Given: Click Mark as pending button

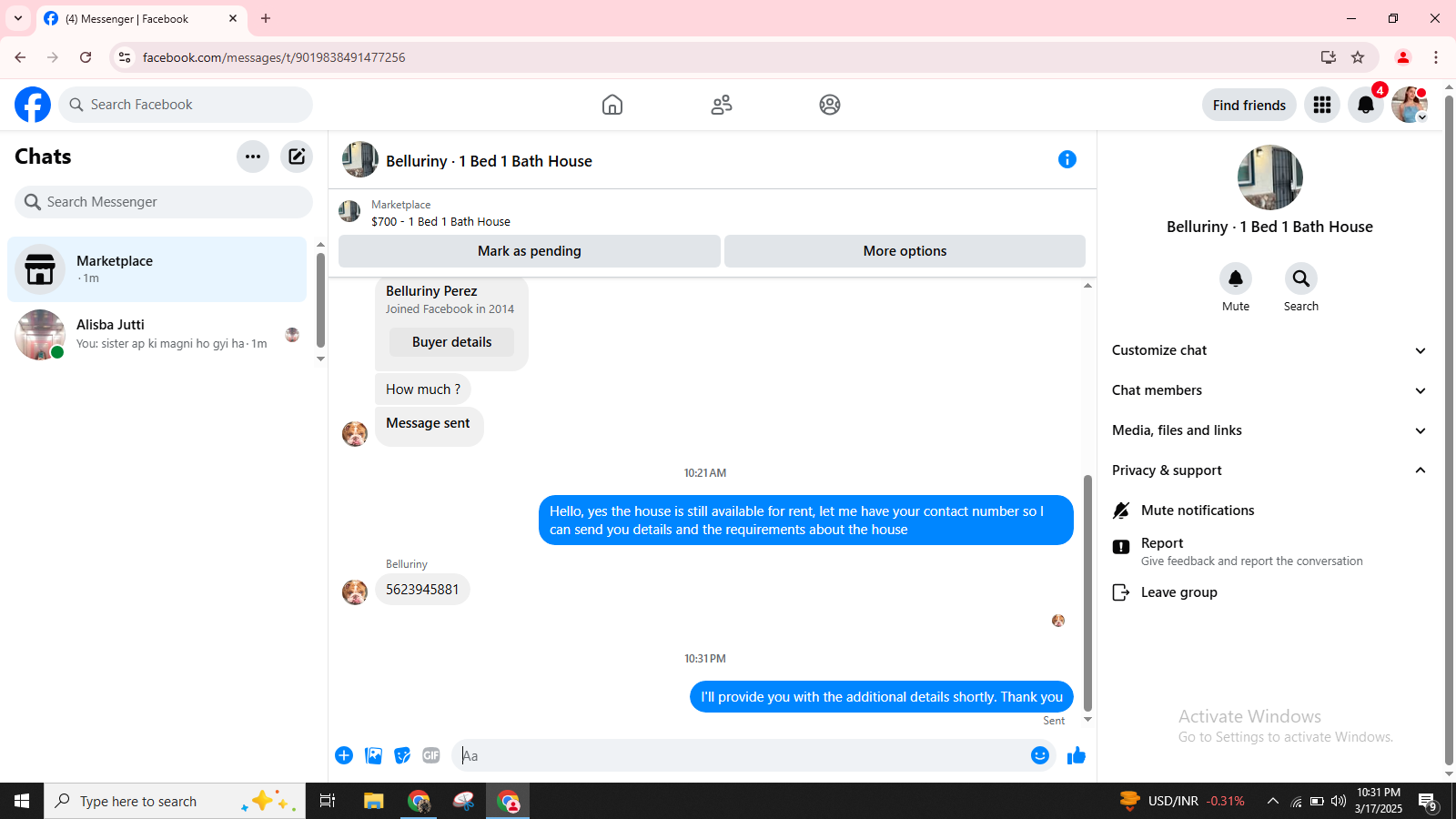Looking at the screenshot, I should point(530,251).
